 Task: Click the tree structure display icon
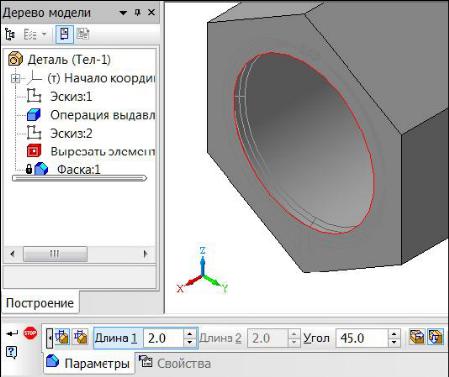[10, 34]
